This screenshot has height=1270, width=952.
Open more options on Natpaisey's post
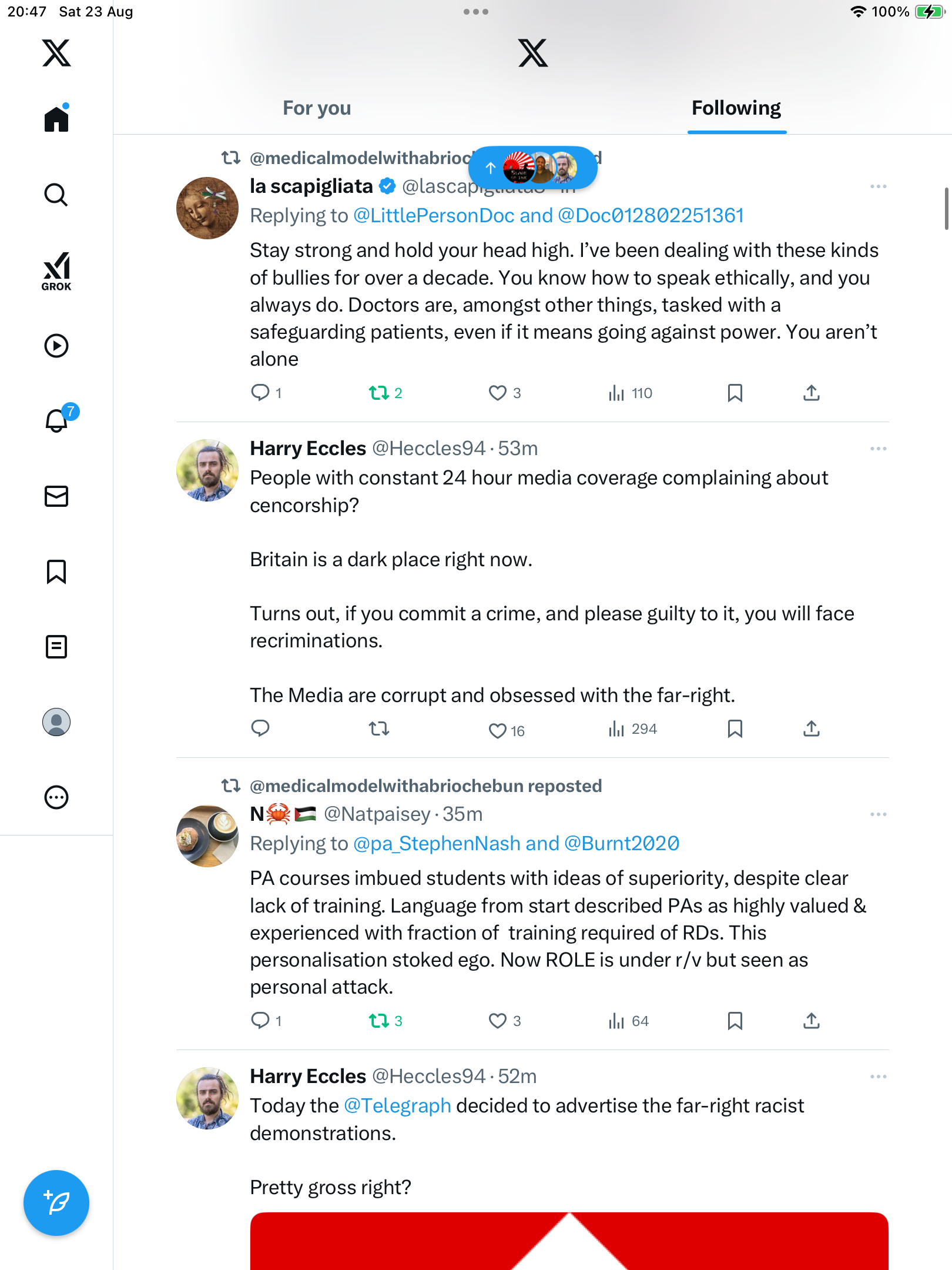pyautogui.click(x=878, y=814)
